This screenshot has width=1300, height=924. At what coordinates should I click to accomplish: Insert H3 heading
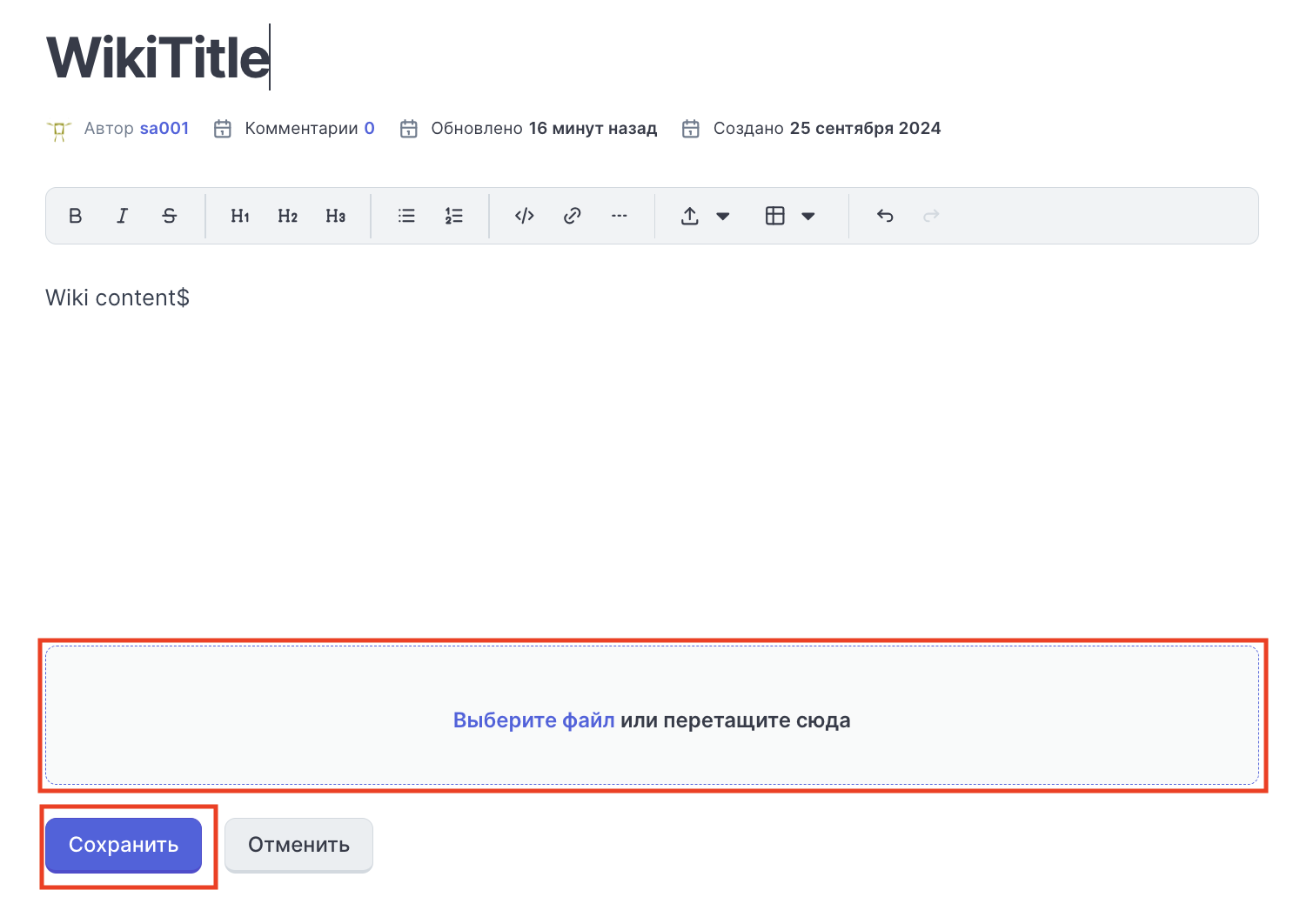(336, 216)
